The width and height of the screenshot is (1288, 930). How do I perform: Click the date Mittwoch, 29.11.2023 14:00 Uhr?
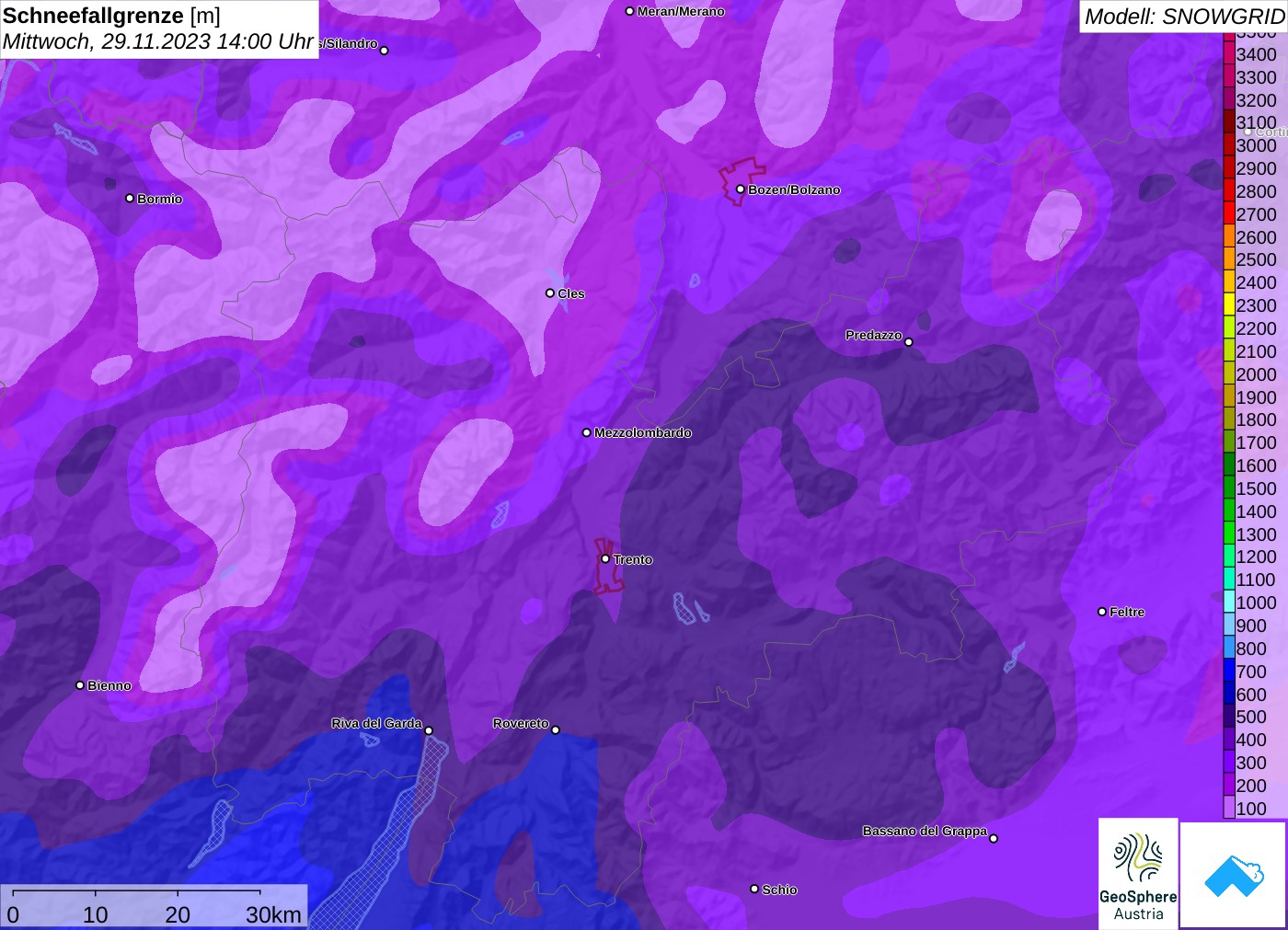(x=158, y=41)
